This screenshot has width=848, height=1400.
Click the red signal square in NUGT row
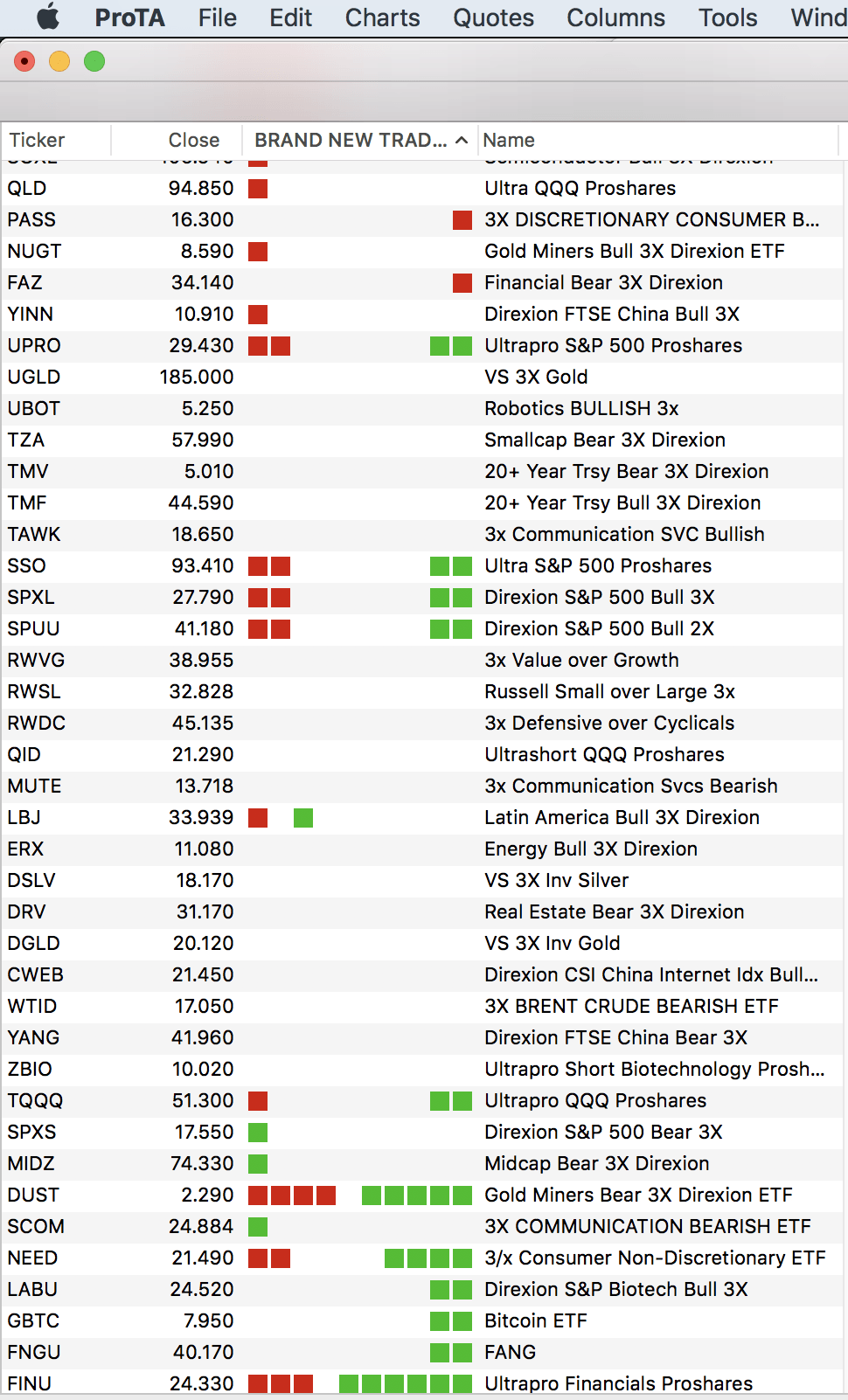tap(258, 252)
